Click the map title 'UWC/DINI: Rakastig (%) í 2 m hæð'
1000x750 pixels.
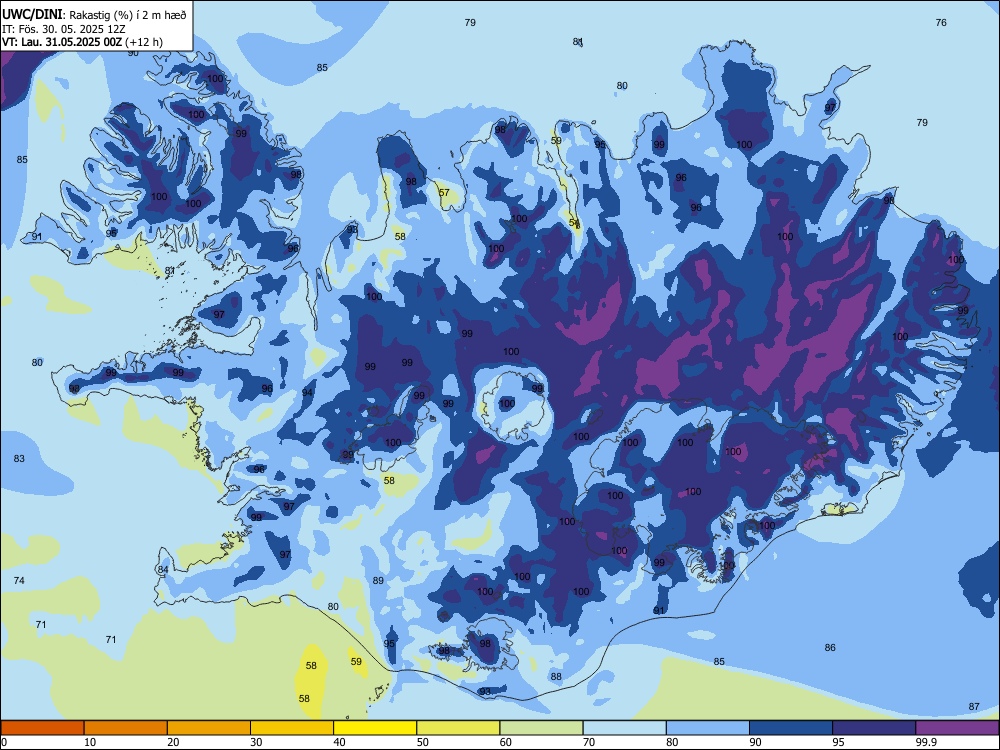pyautogui.click(x=94, y=15)
